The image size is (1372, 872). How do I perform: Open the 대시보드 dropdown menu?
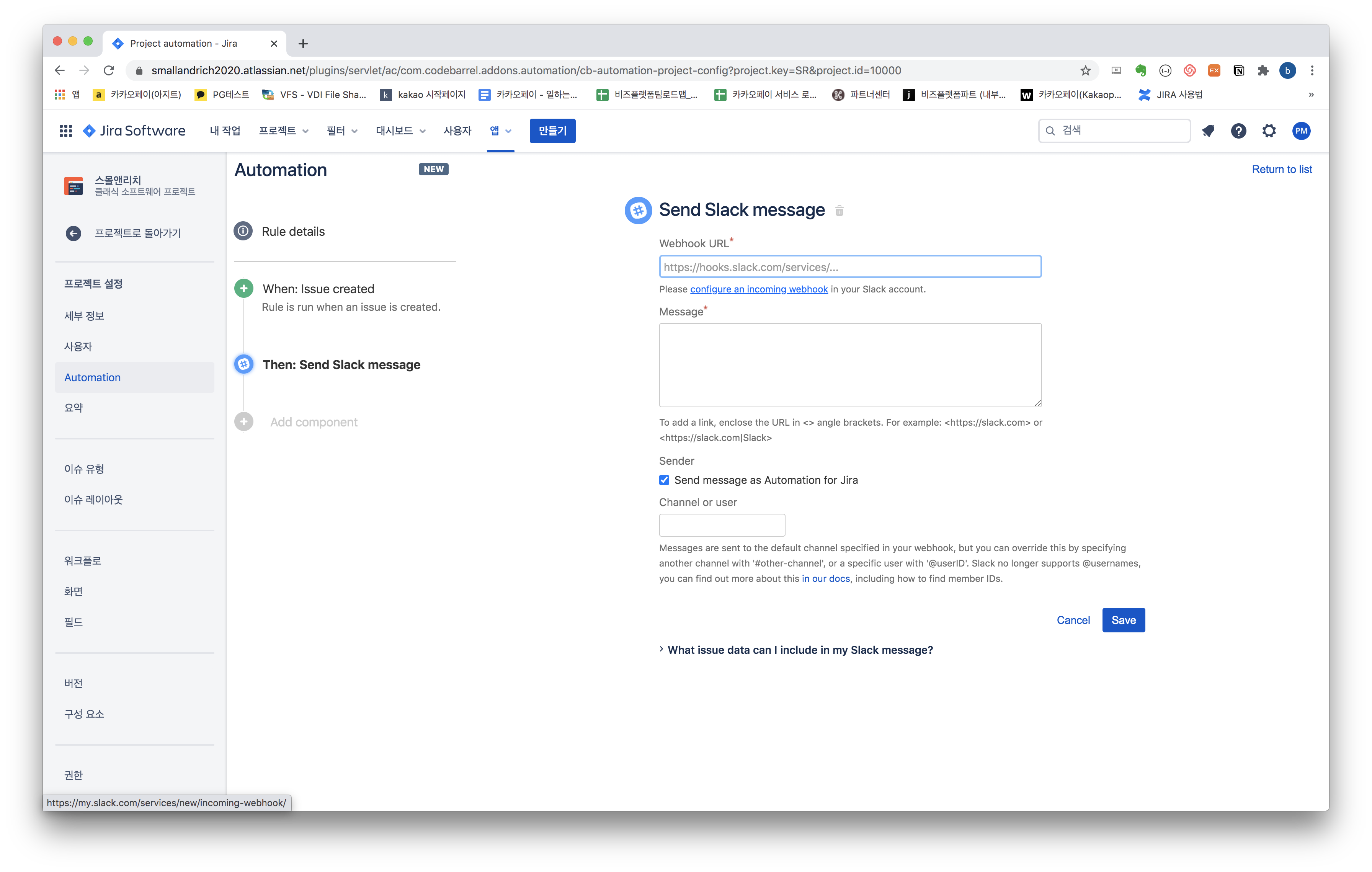(x=400, y=131)
